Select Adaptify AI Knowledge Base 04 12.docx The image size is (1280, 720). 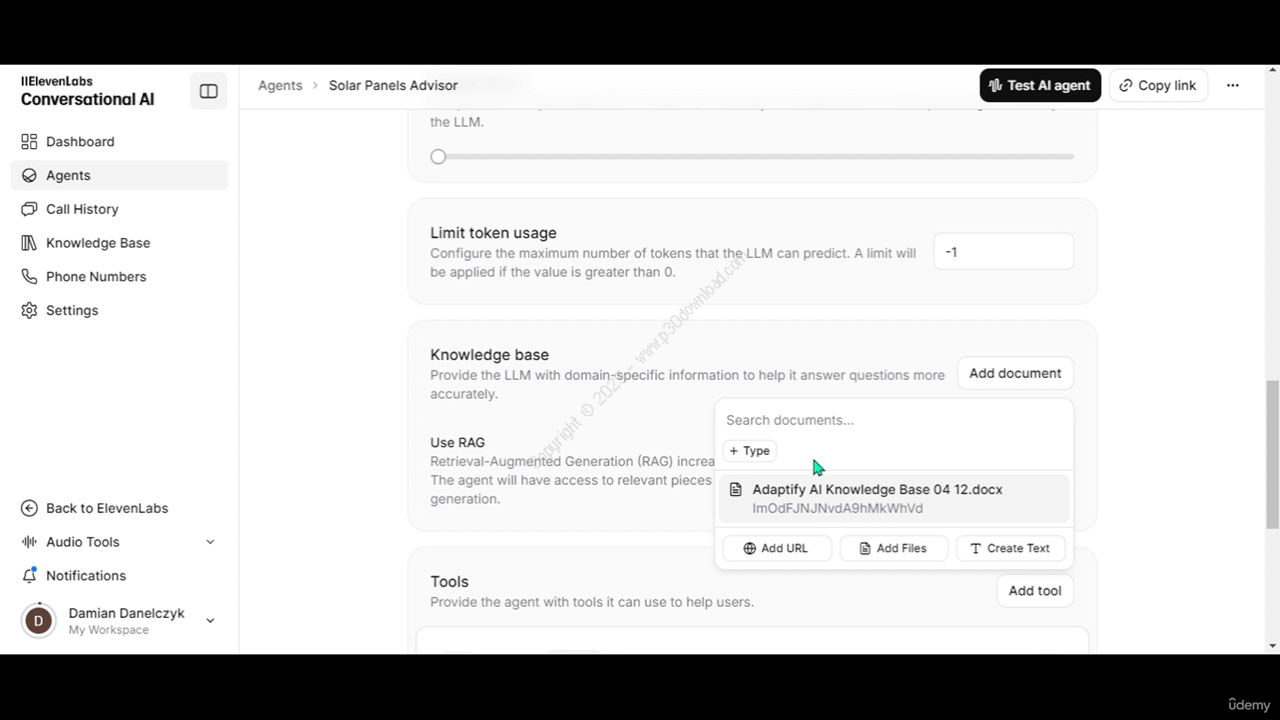click(894, 498)
